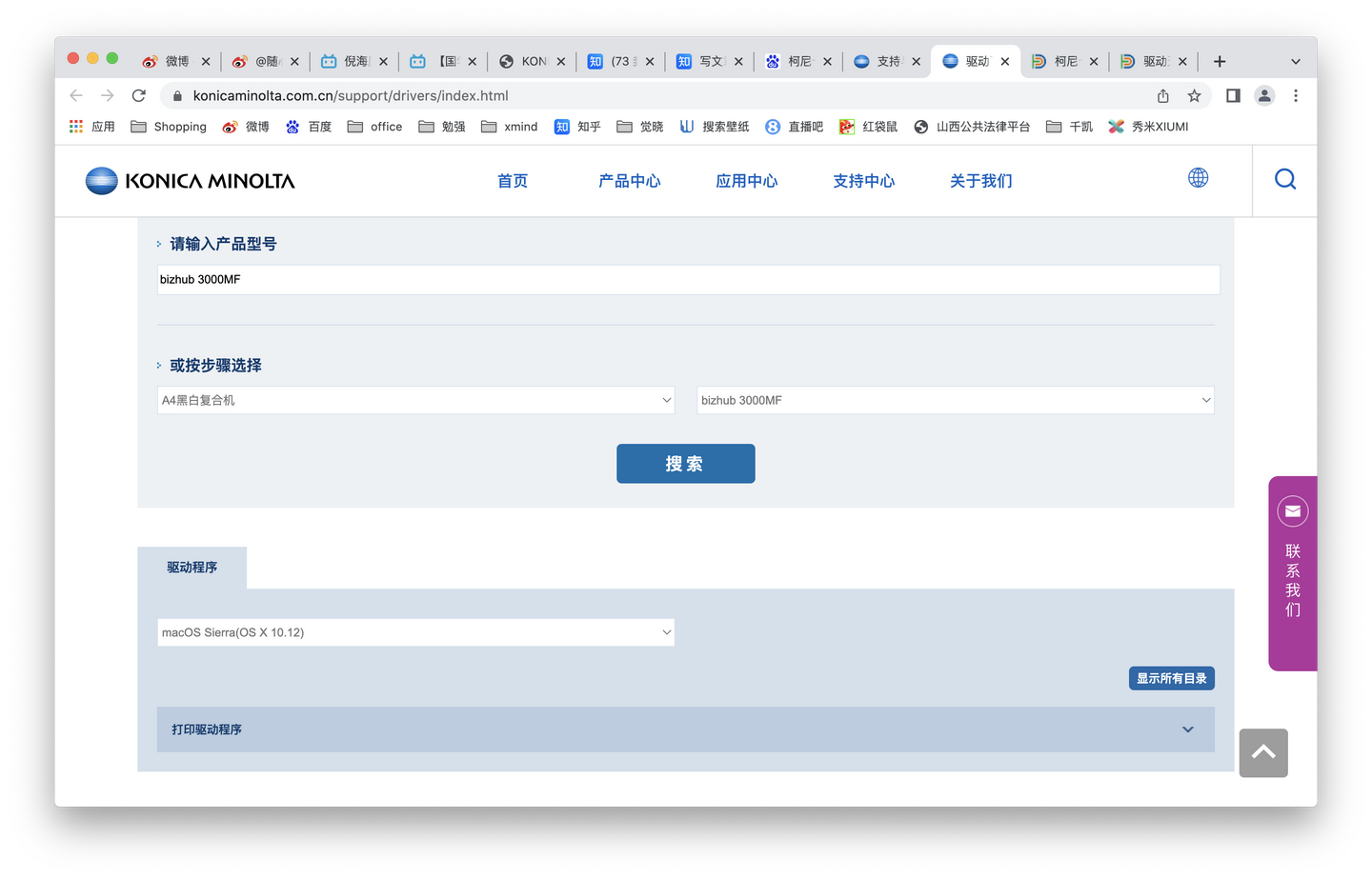Select 产品中心 in the navigation menu
Image resolution: width=1372 pixels, height=879 pixels.
pyautogui.click(x=629, y=181)
